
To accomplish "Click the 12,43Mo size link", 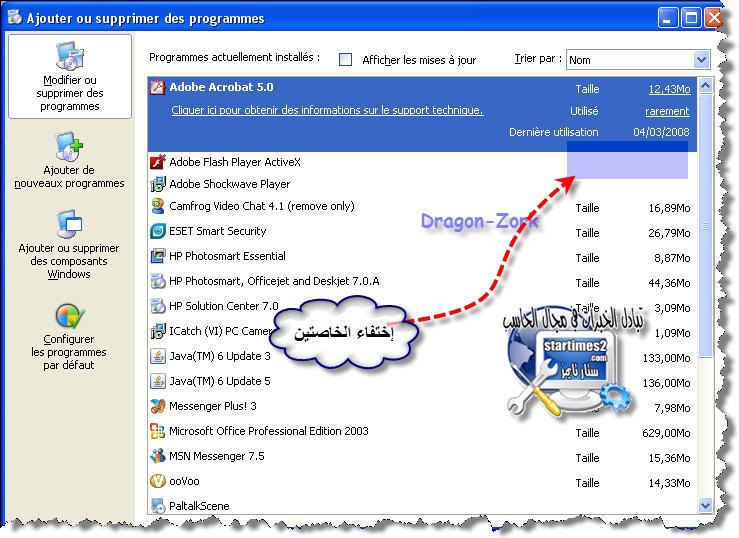I will click(669, 89).
